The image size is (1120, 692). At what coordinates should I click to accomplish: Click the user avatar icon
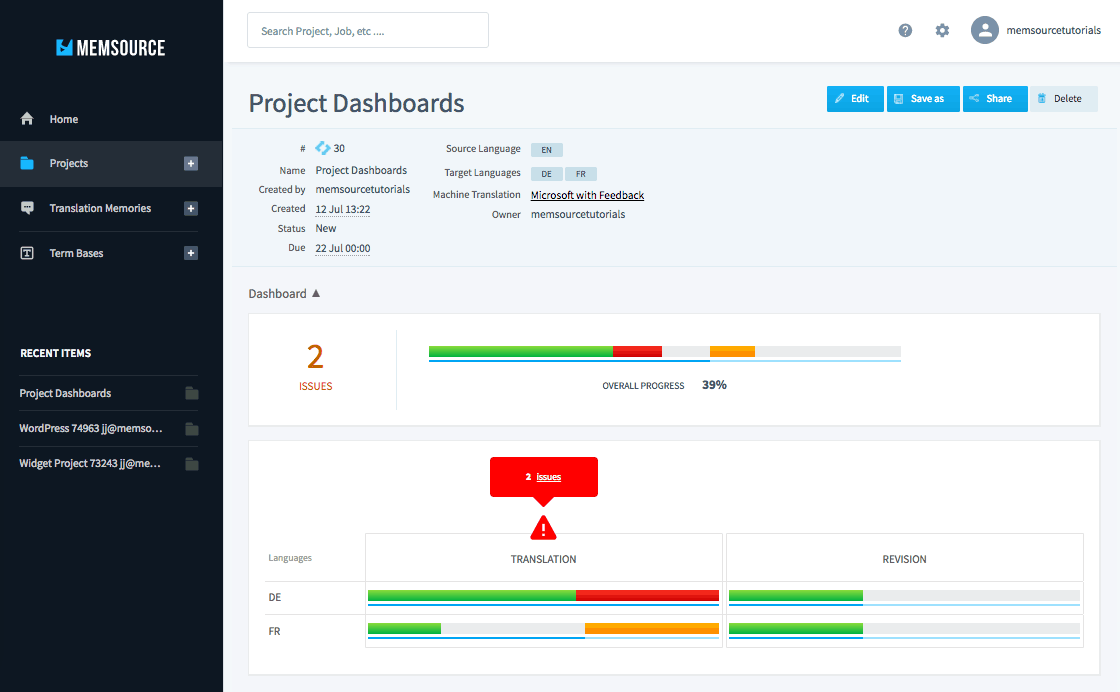click(x=984, y=30)
